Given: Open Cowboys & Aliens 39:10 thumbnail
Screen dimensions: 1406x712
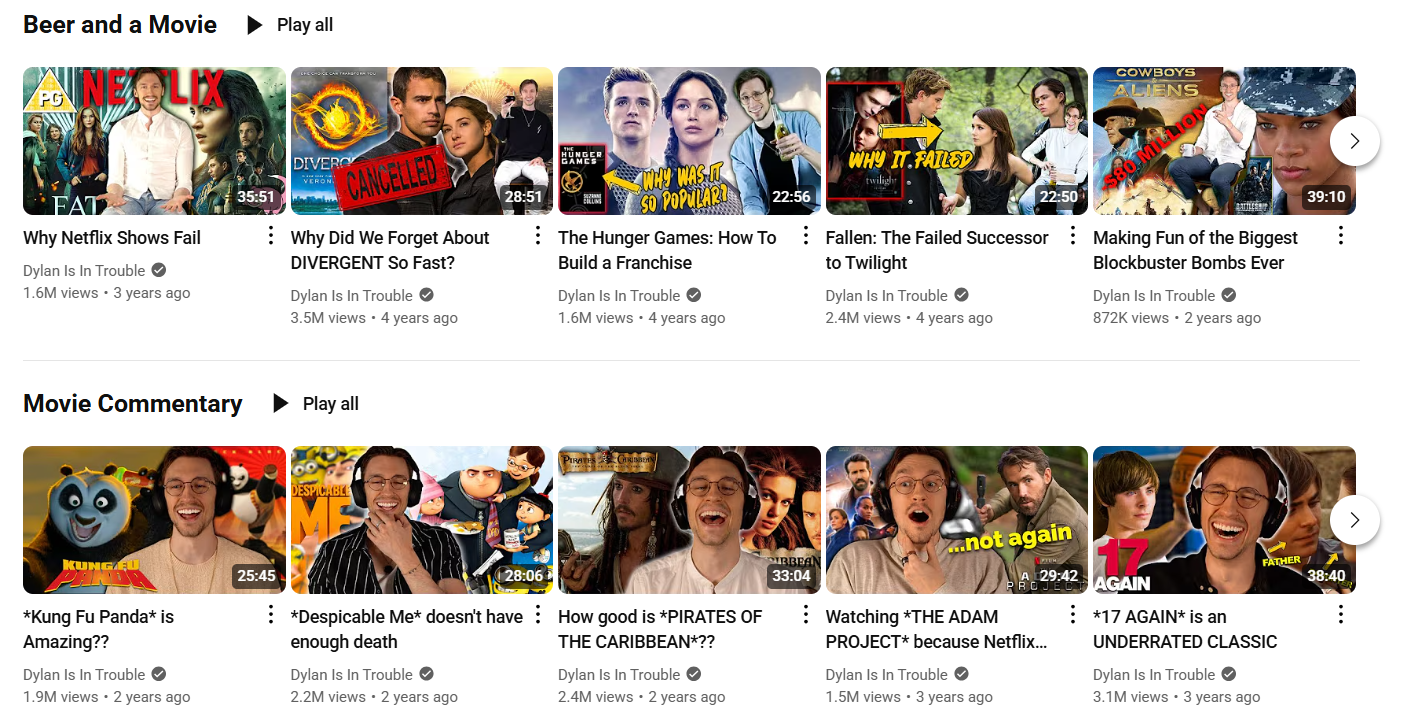Looking at the screenshot, I should pos(1224,141).
